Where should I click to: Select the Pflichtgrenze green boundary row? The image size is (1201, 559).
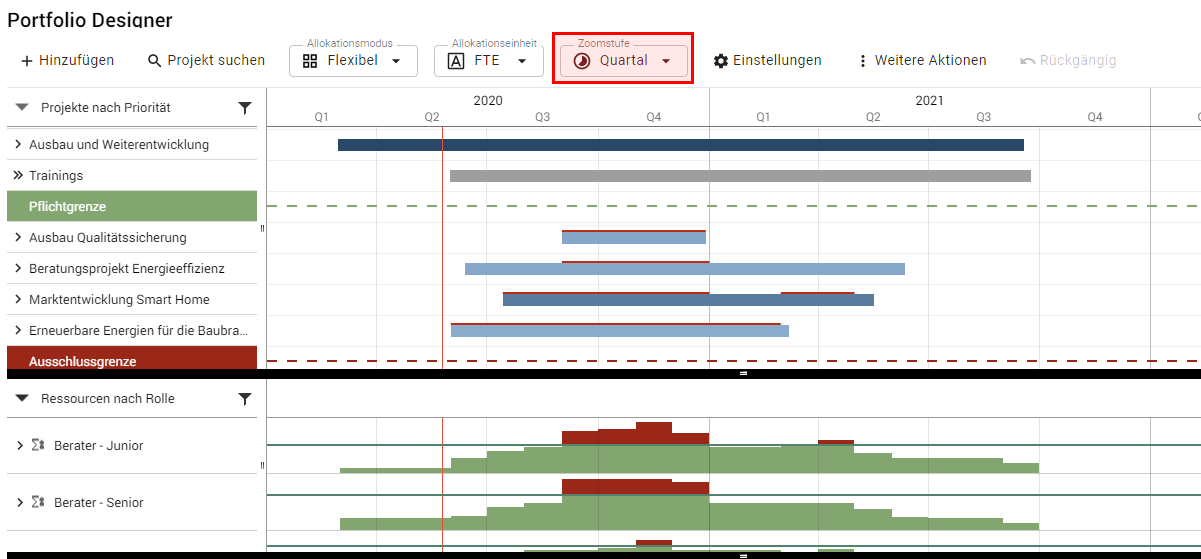click(131, 207)
